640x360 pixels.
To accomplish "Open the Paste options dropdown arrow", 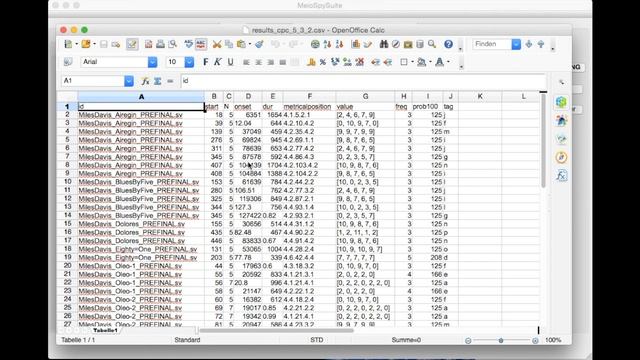I will pos(249,44).
